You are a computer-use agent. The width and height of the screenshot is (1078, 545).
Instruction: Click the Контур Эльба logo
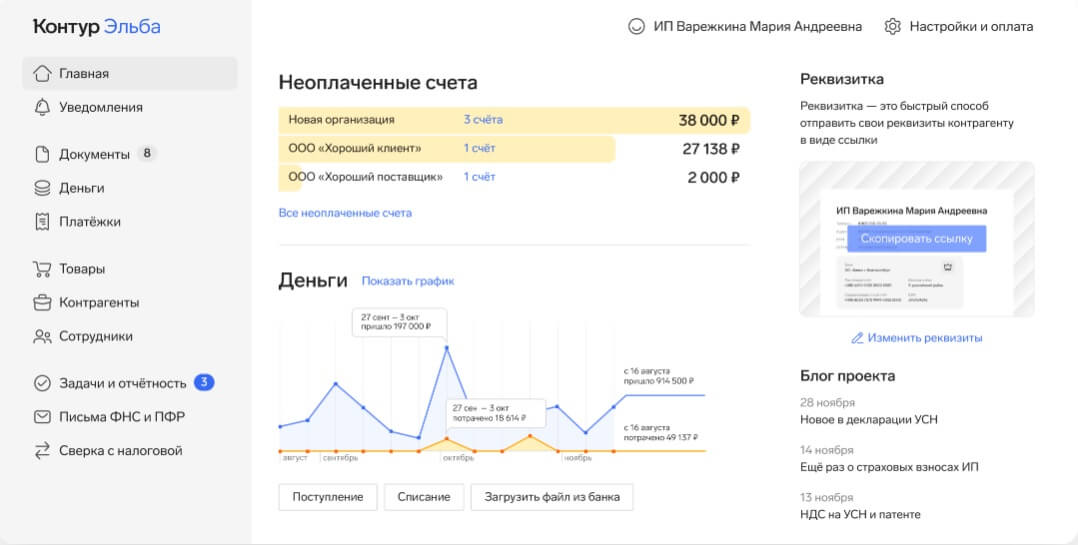tap(97, 27)
